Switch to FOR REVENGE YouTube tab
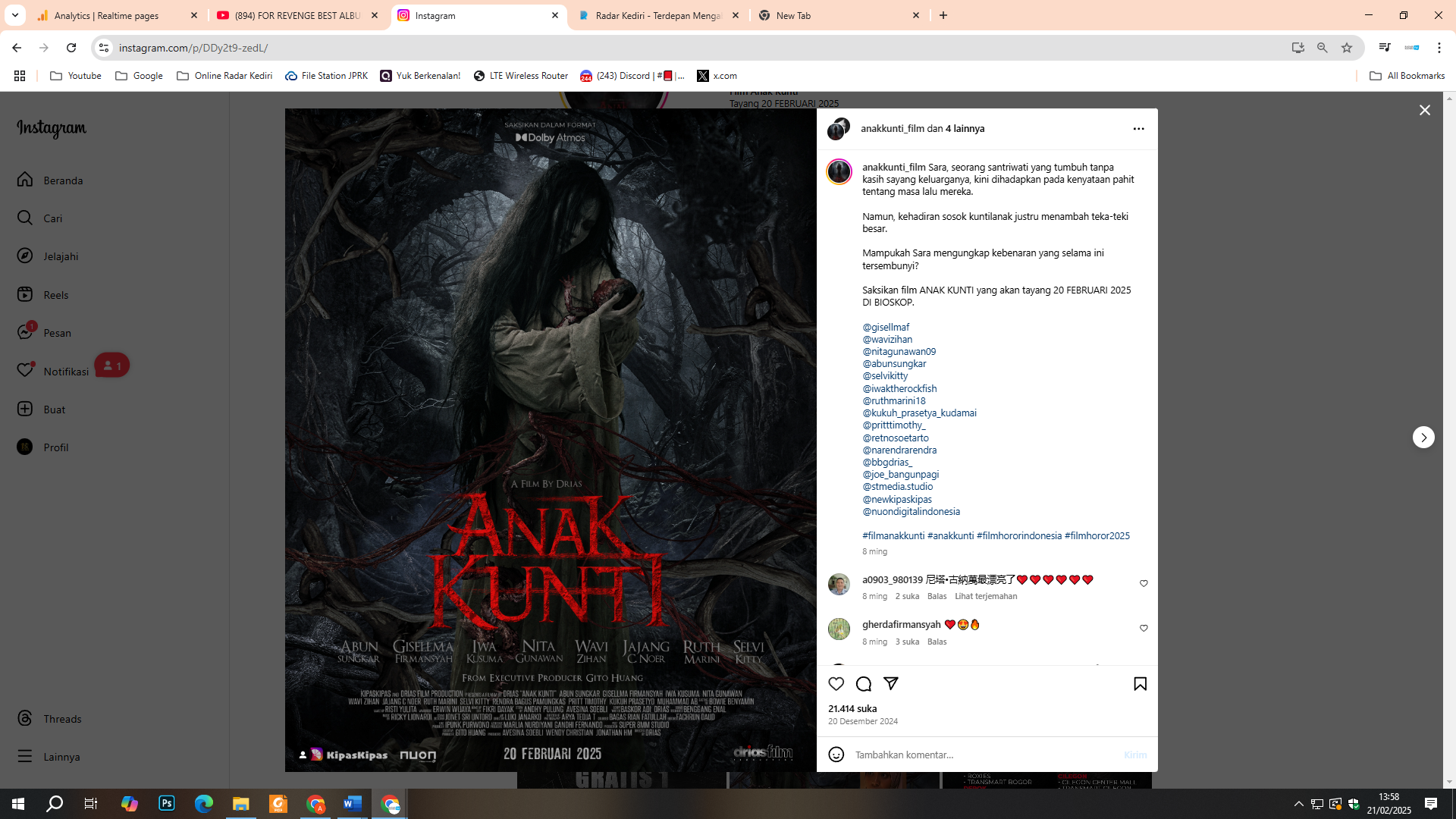1456x819 pixels. pyautogui.click(x=297, y=15)
